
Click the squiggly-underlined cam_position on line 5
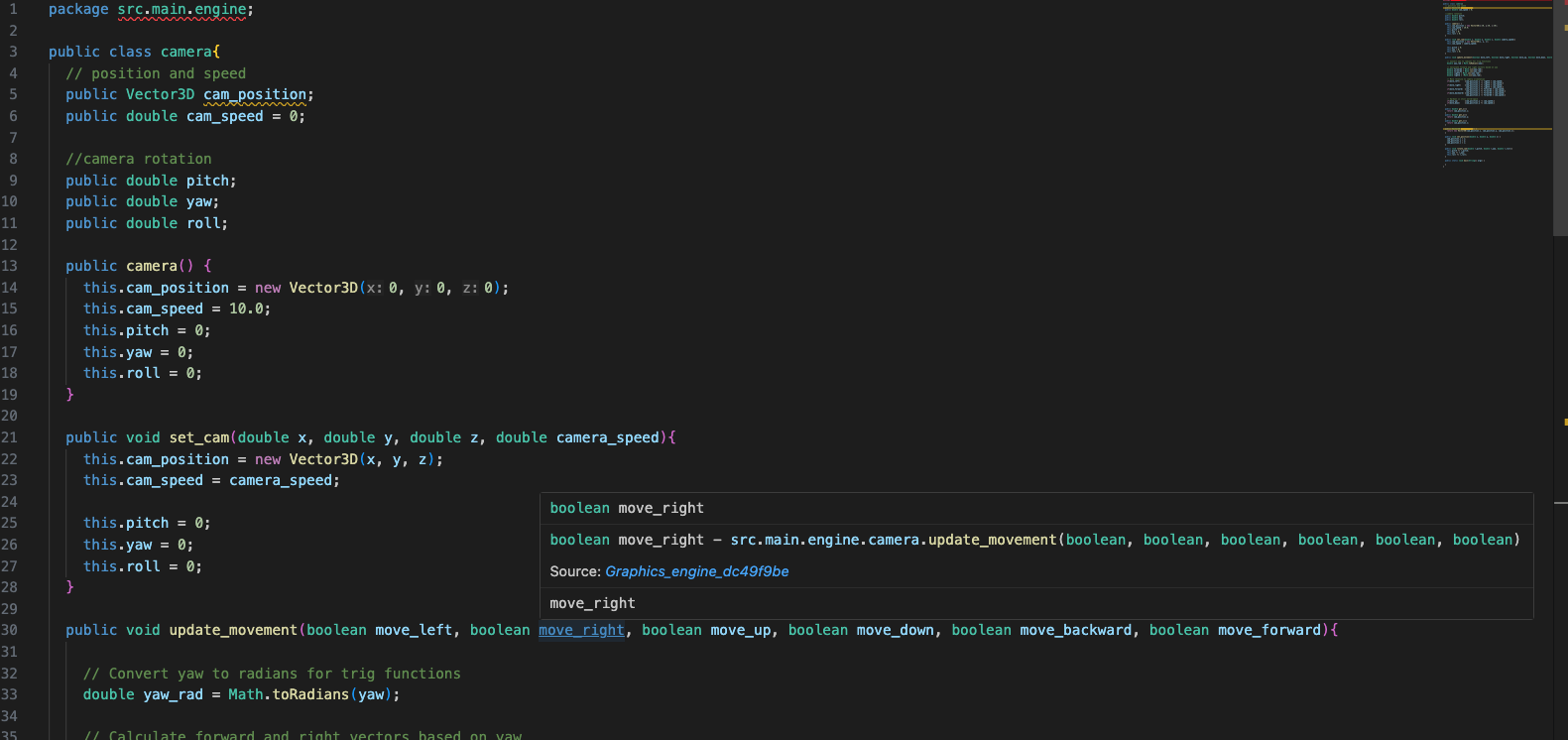point(255,94)
